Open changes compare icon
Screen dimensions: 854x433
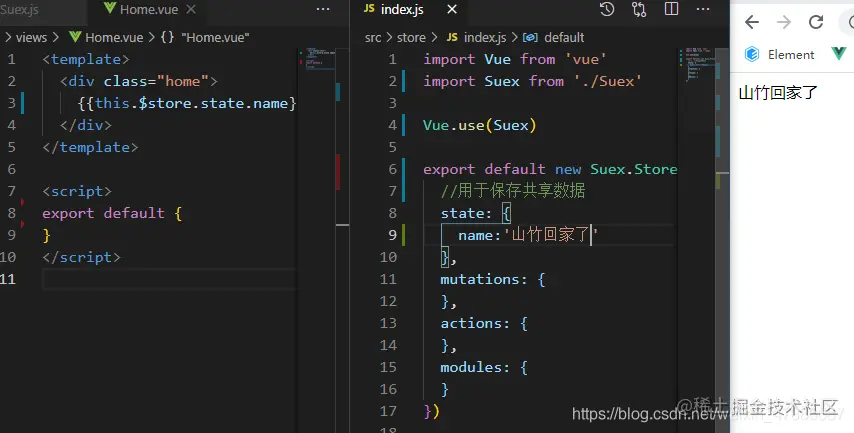(639, 9)
